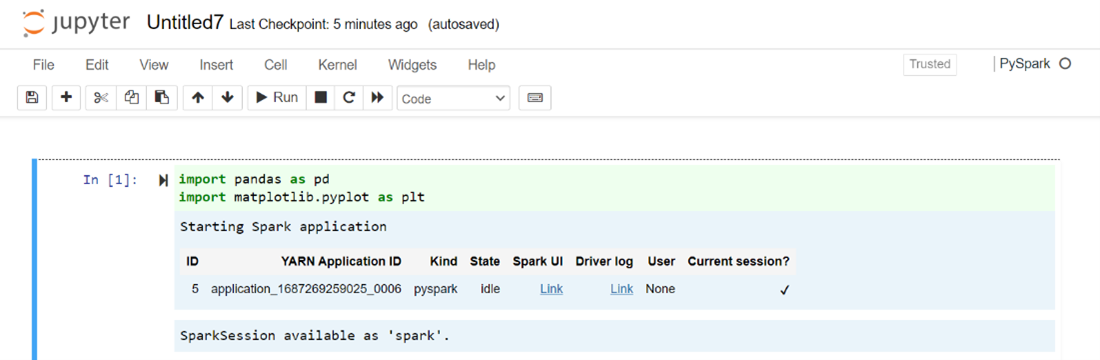Run this cell using the In [1] arrow

(163, 180)
